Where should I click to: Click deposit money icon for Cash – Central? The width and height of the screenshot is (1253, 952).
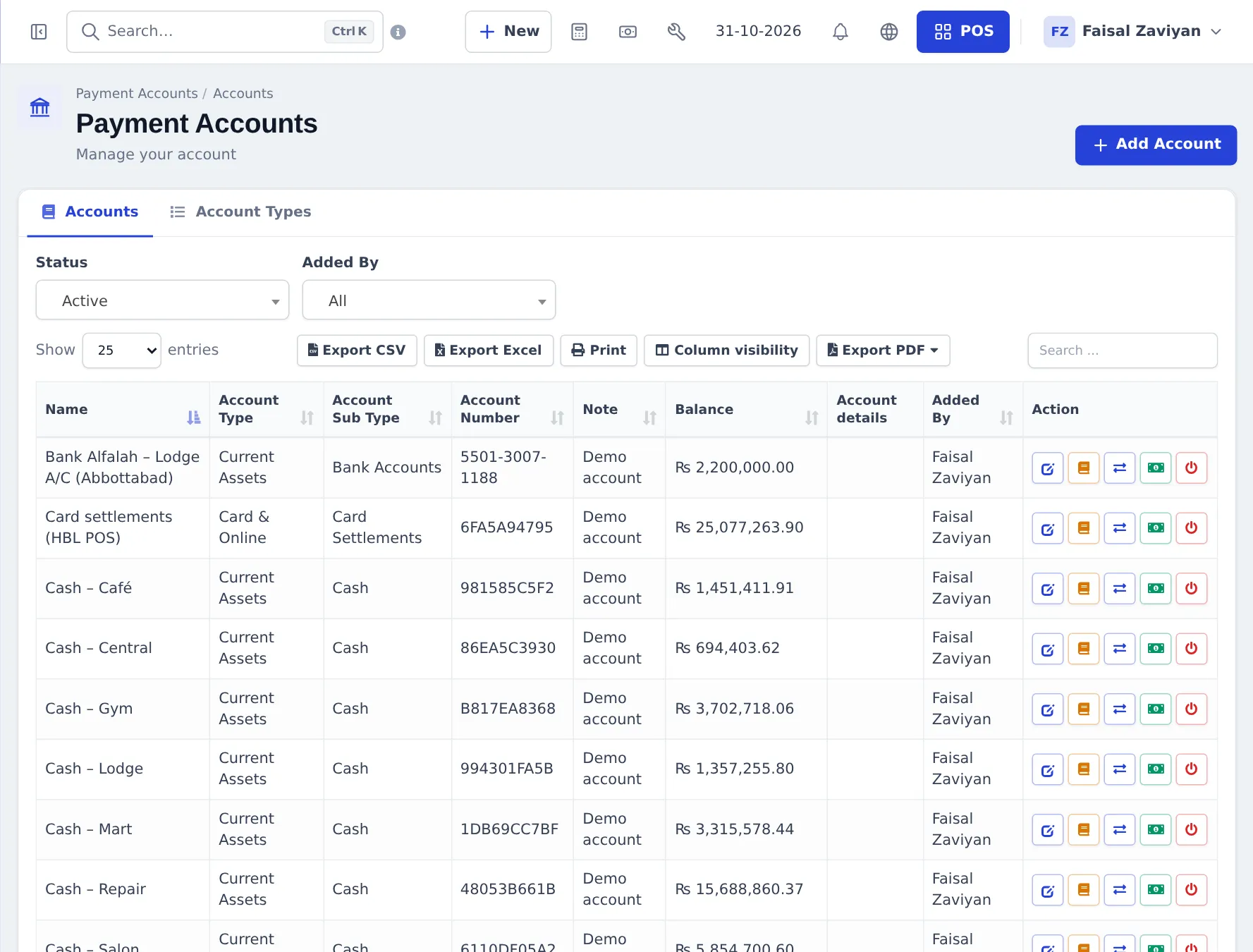point(1156,649)
